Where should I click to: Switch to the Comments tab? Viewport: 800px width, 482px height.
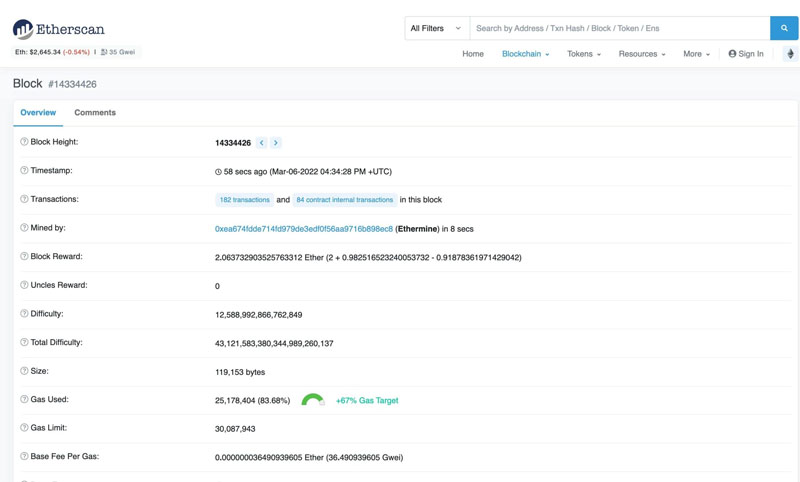[x=95, y=113]
